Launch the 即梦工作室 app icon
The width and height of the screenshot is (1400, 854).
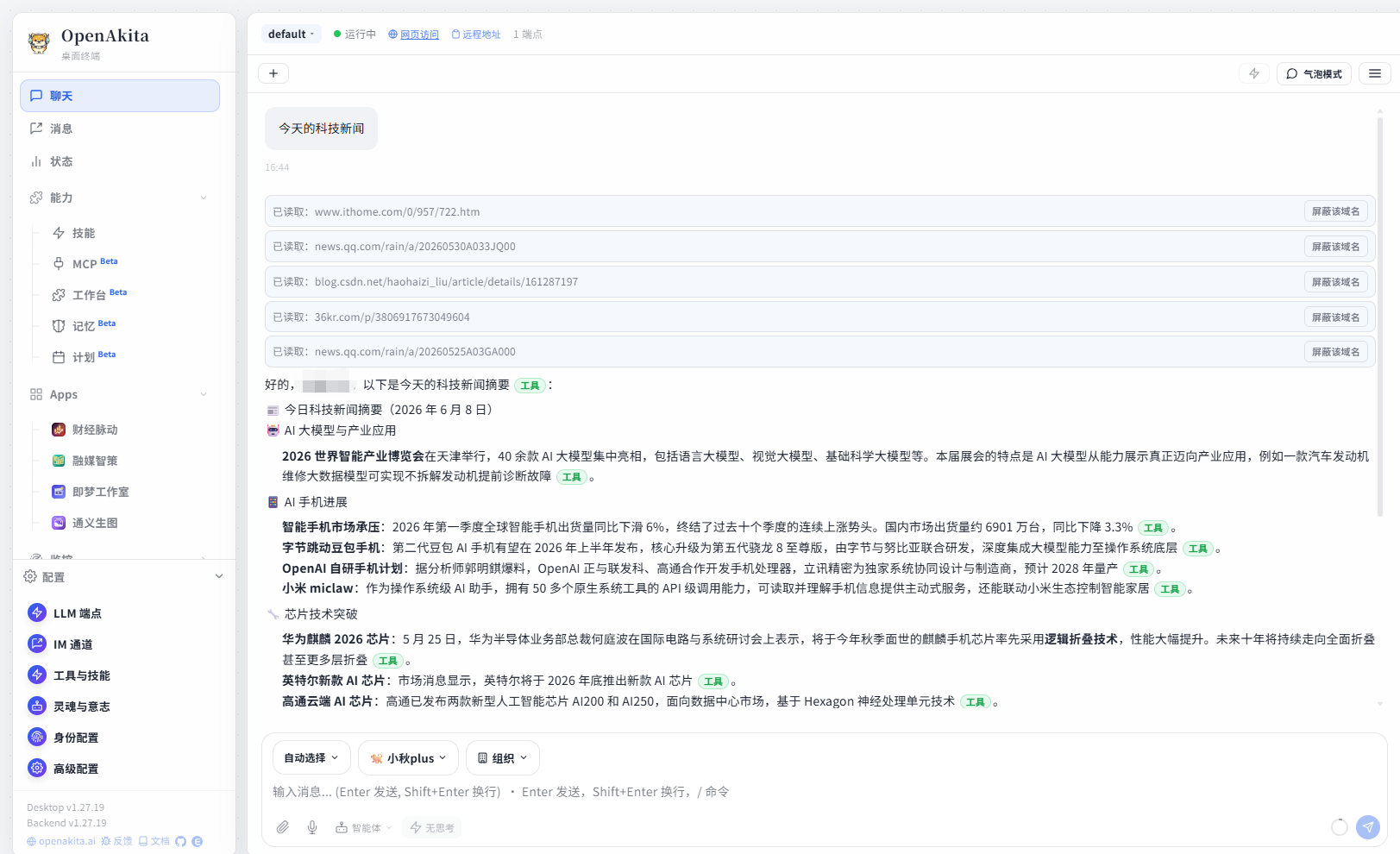59,492
